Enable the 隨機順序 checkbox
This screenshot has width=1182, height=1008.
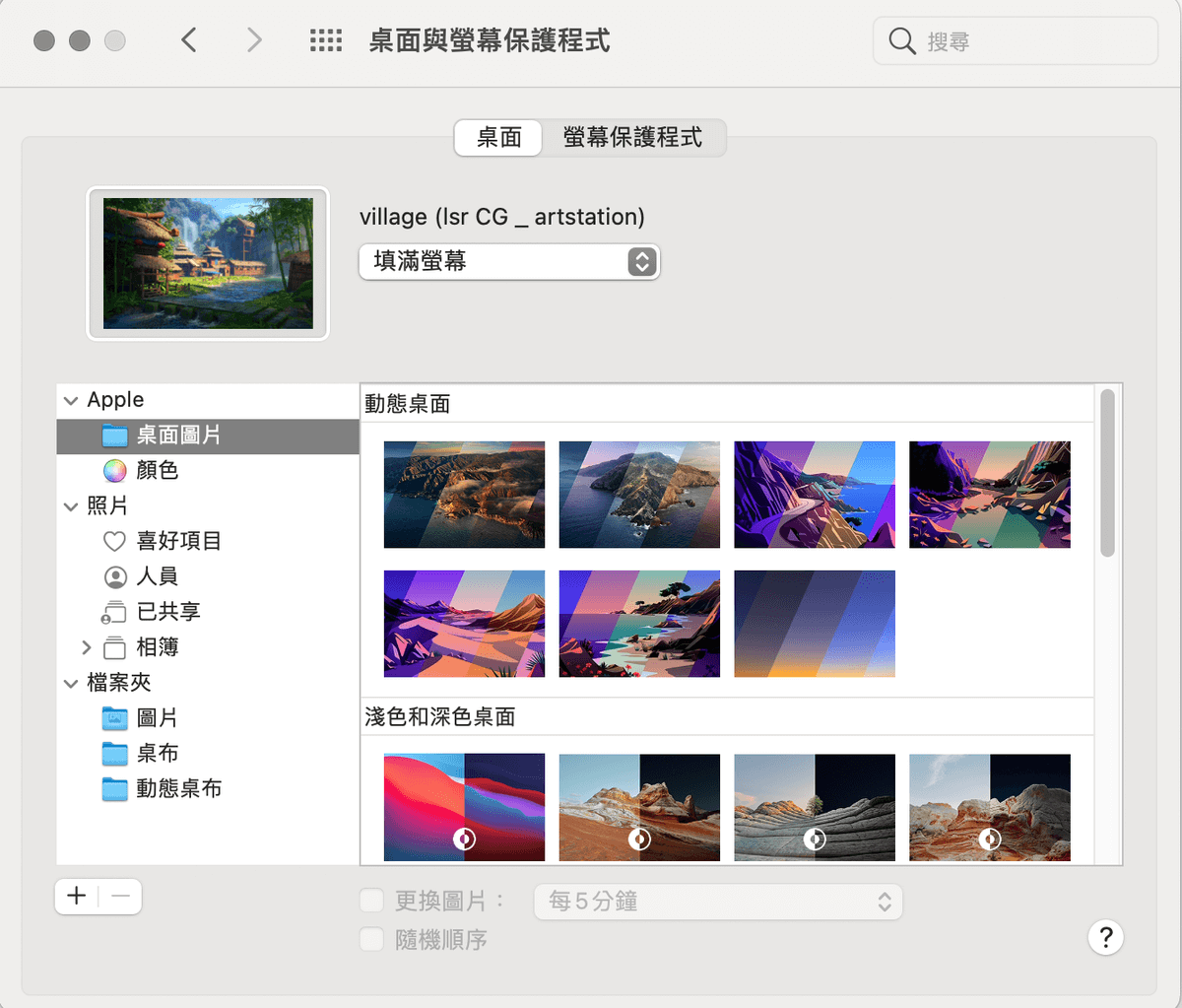[x=371, y=939]
